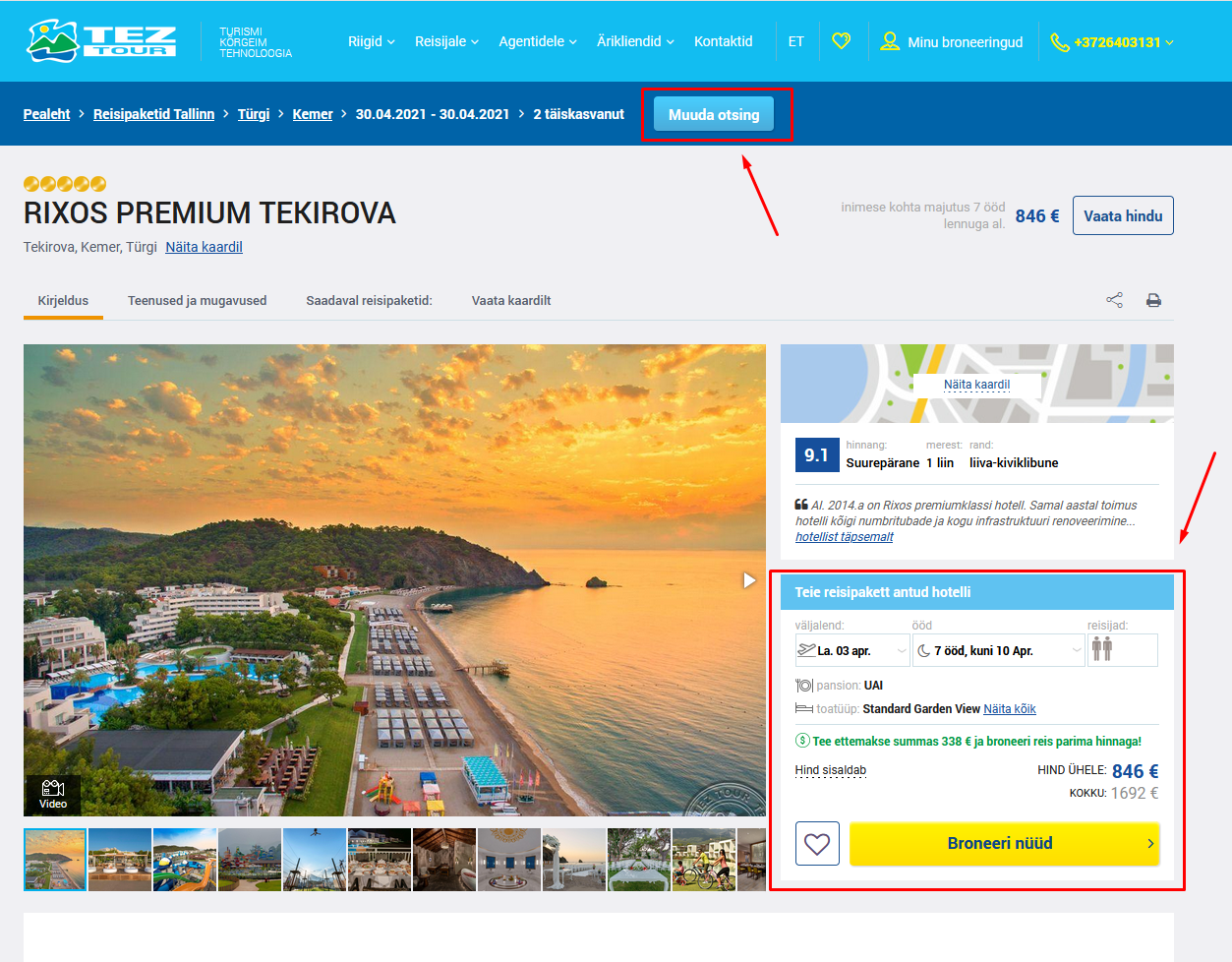Select water slides thumbnail
The image size is (1232, 962).
(x=185, y=860)
